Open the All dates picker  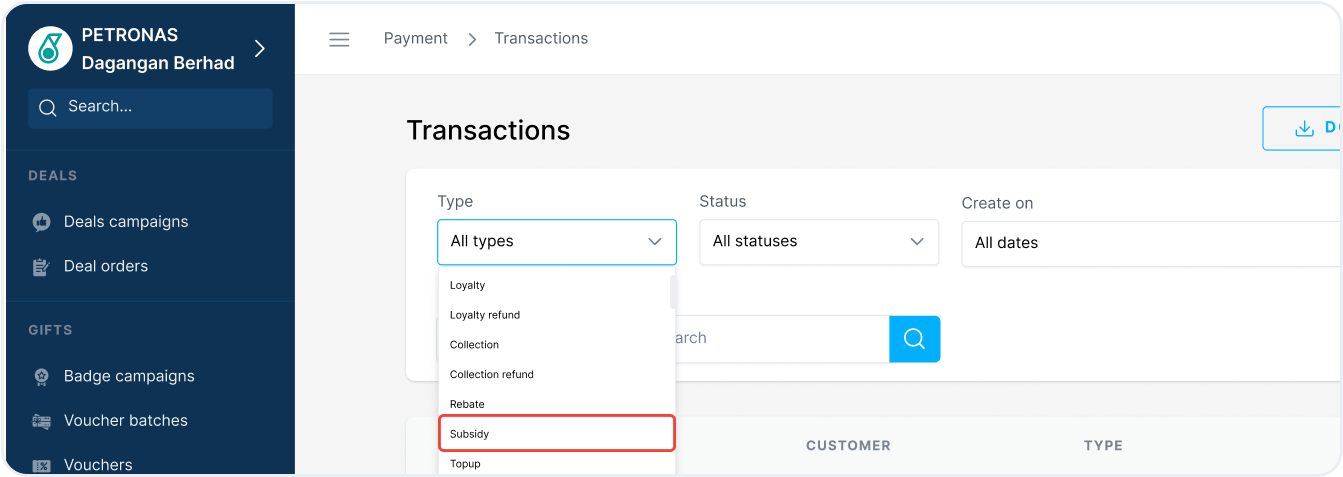[1150, 243]
